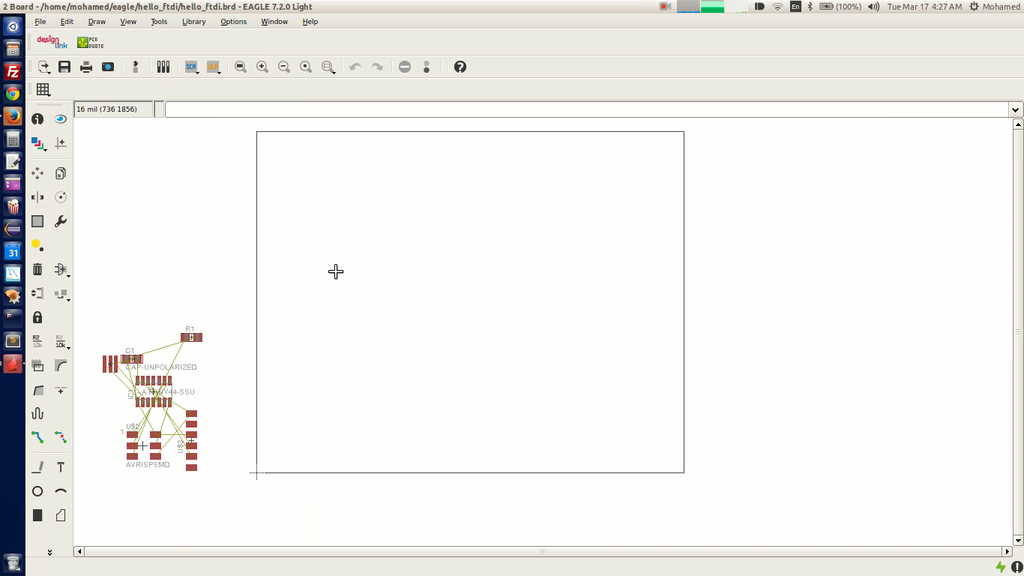This screenshot has height=576, width=1024.
Task: Open the Grid settings icon
Action: click(43, 89)
